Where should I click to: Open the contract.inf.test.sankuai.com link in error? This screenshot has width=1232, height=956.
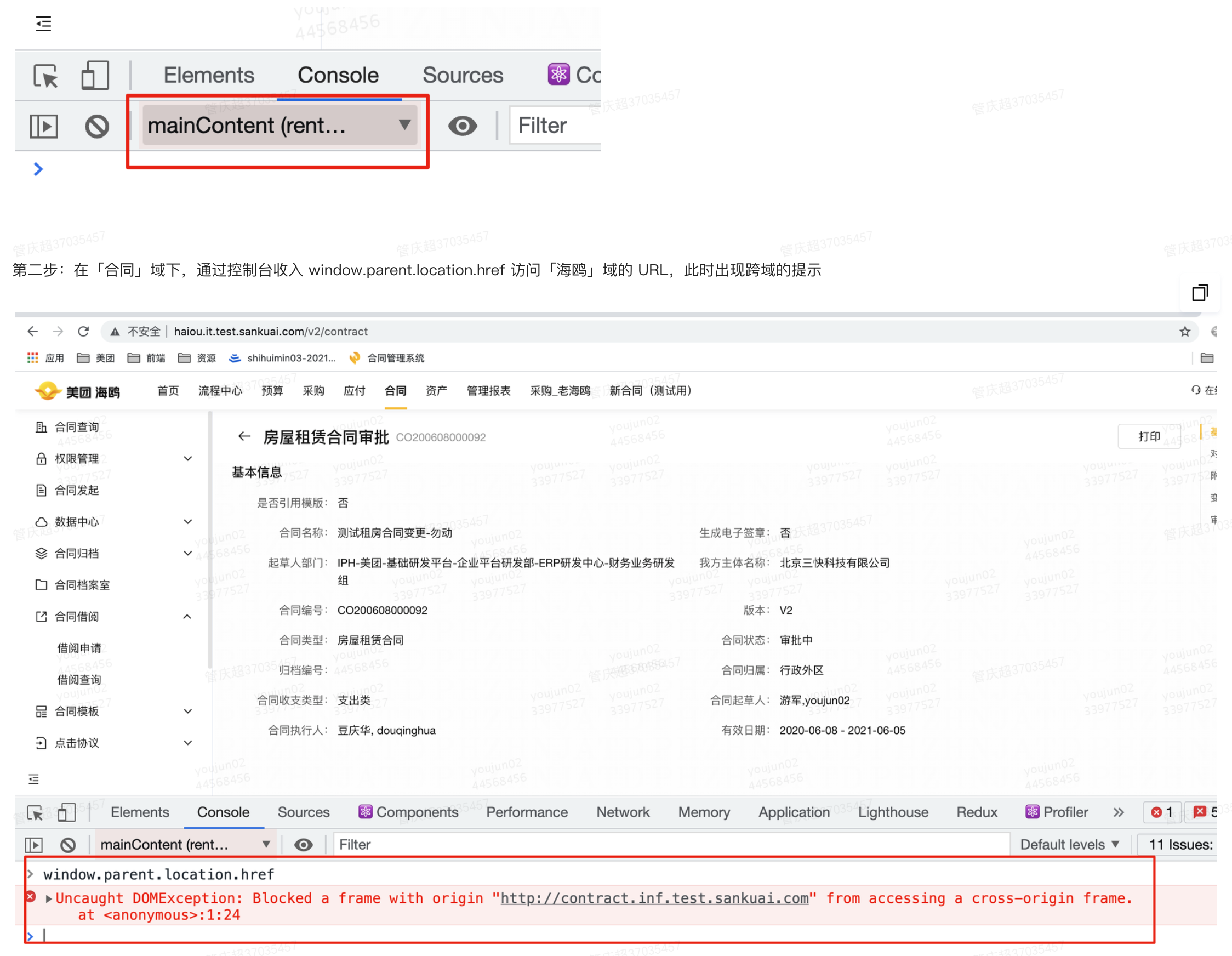[x=654, y=898]
